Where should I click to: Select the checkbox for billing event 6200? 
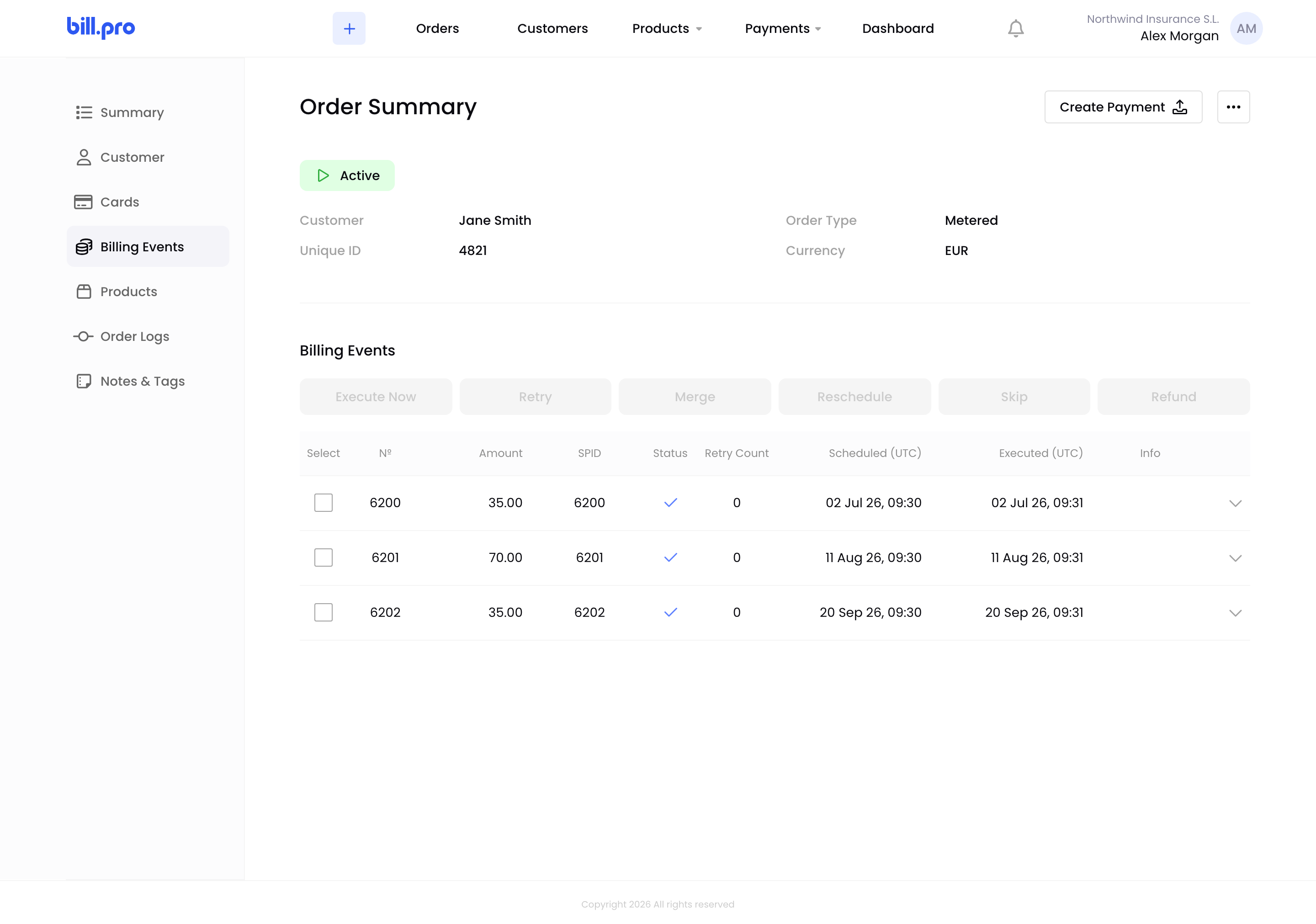pos(323,503)
